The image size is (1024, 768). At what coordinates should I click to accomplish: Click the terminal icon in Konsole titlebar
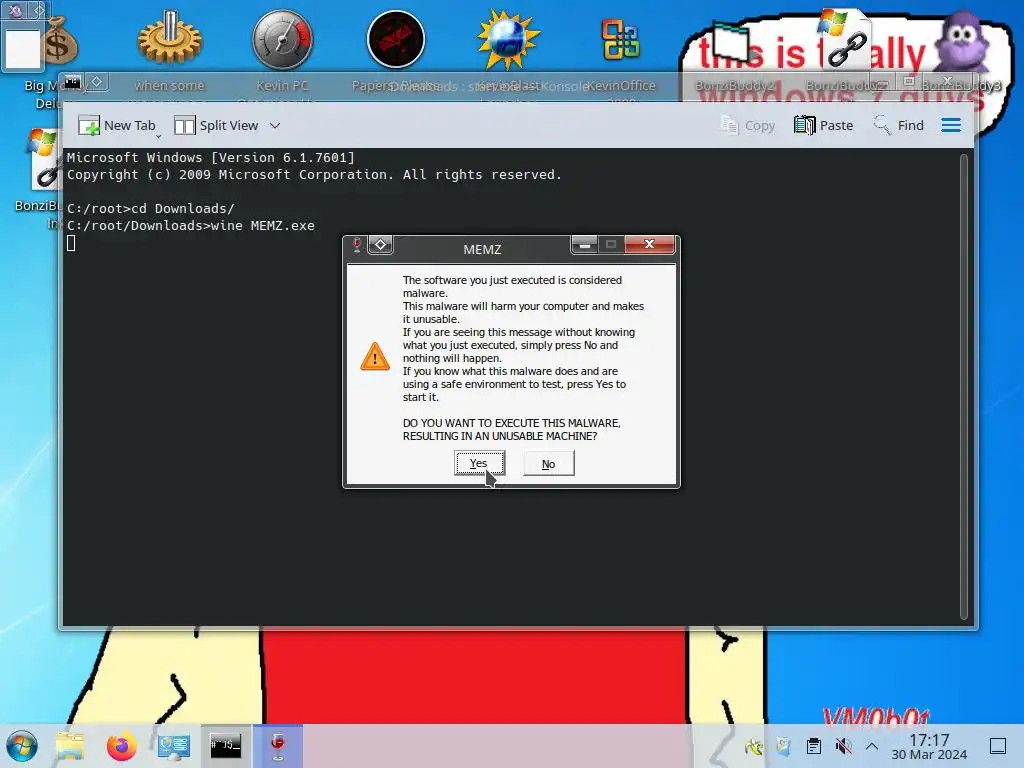(x=72, y=82)
